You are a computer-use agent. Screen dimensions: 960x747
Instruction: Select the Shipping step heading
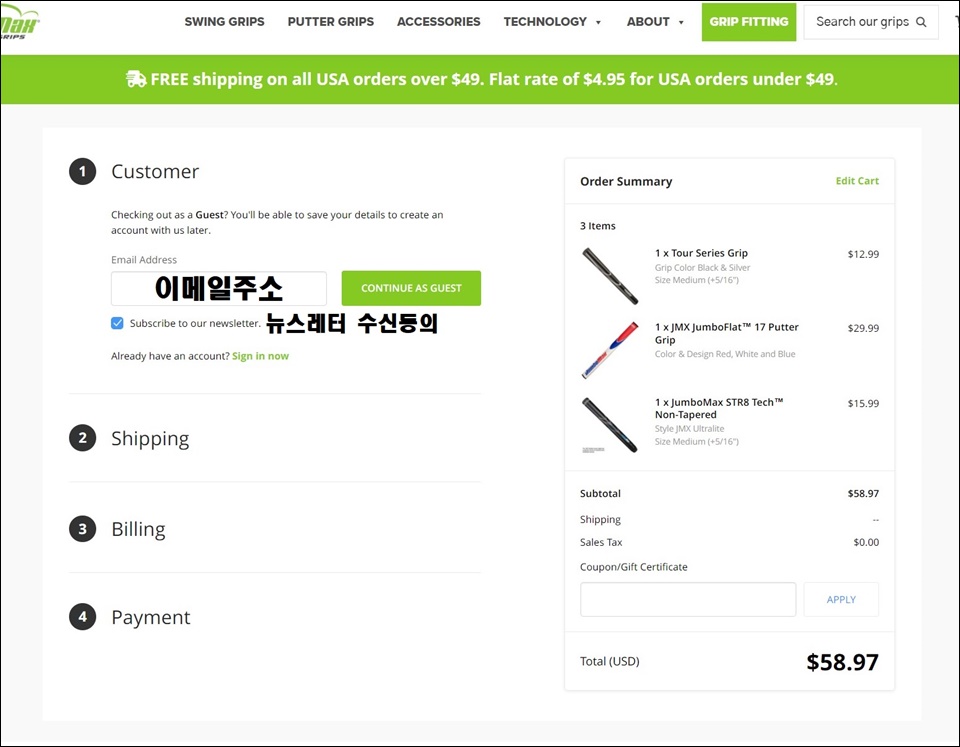(x=150, y=438)
